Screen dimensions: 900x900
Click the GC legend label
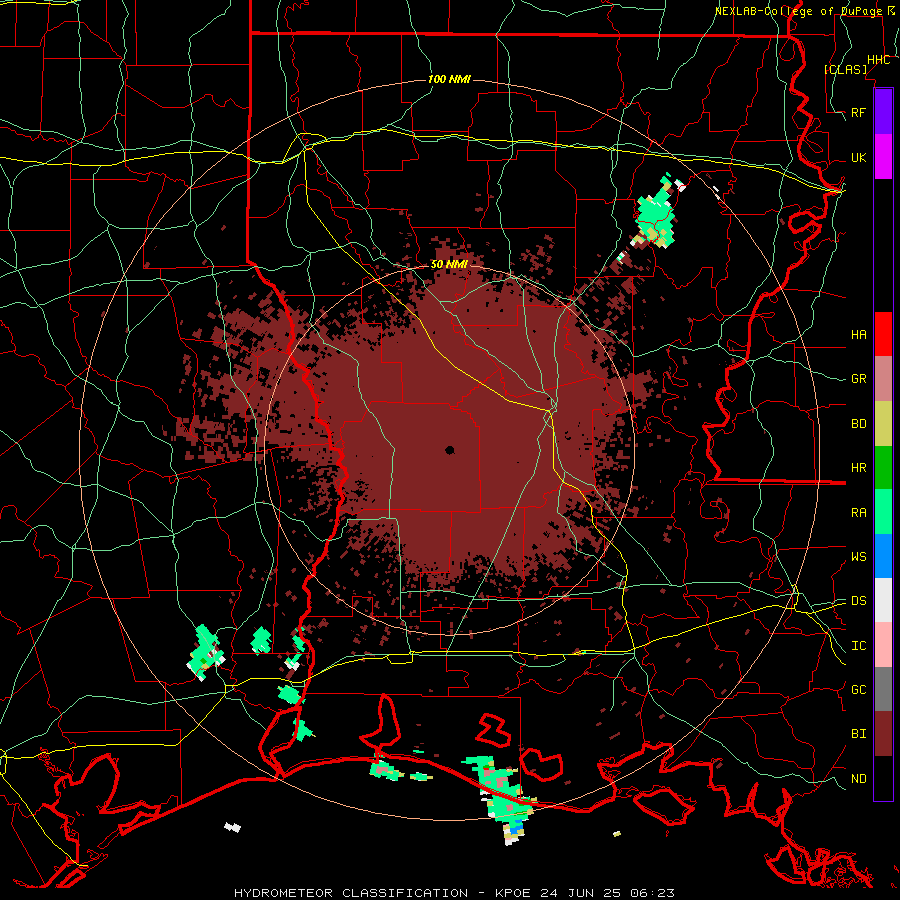[858, 690]
